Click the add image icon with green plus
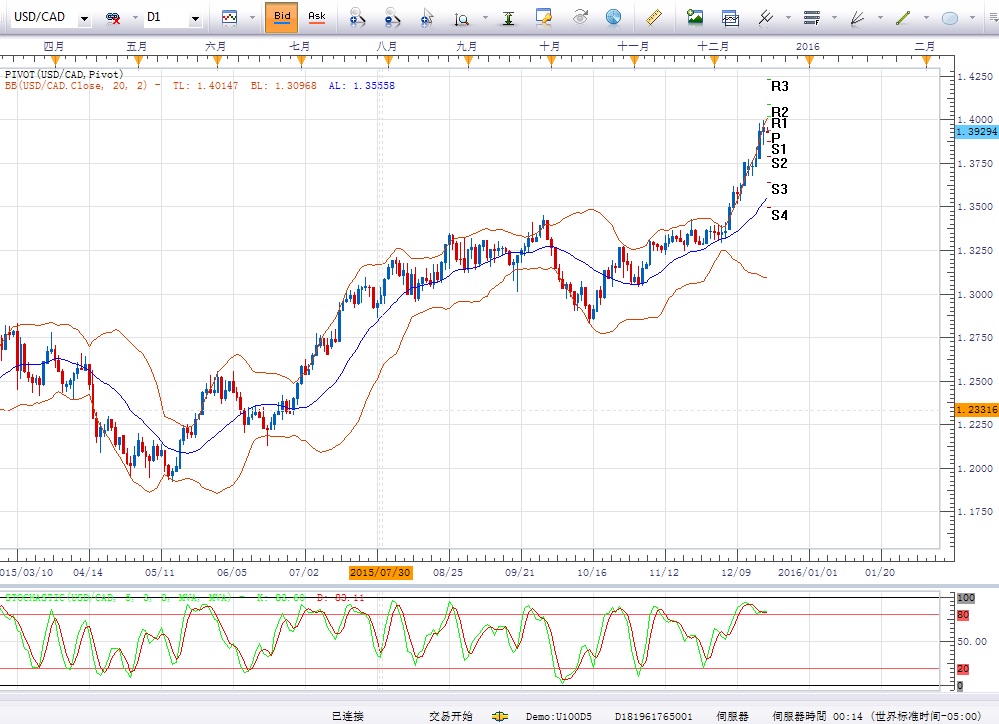Viewport: 999px width, 724px height. (695, 17)
